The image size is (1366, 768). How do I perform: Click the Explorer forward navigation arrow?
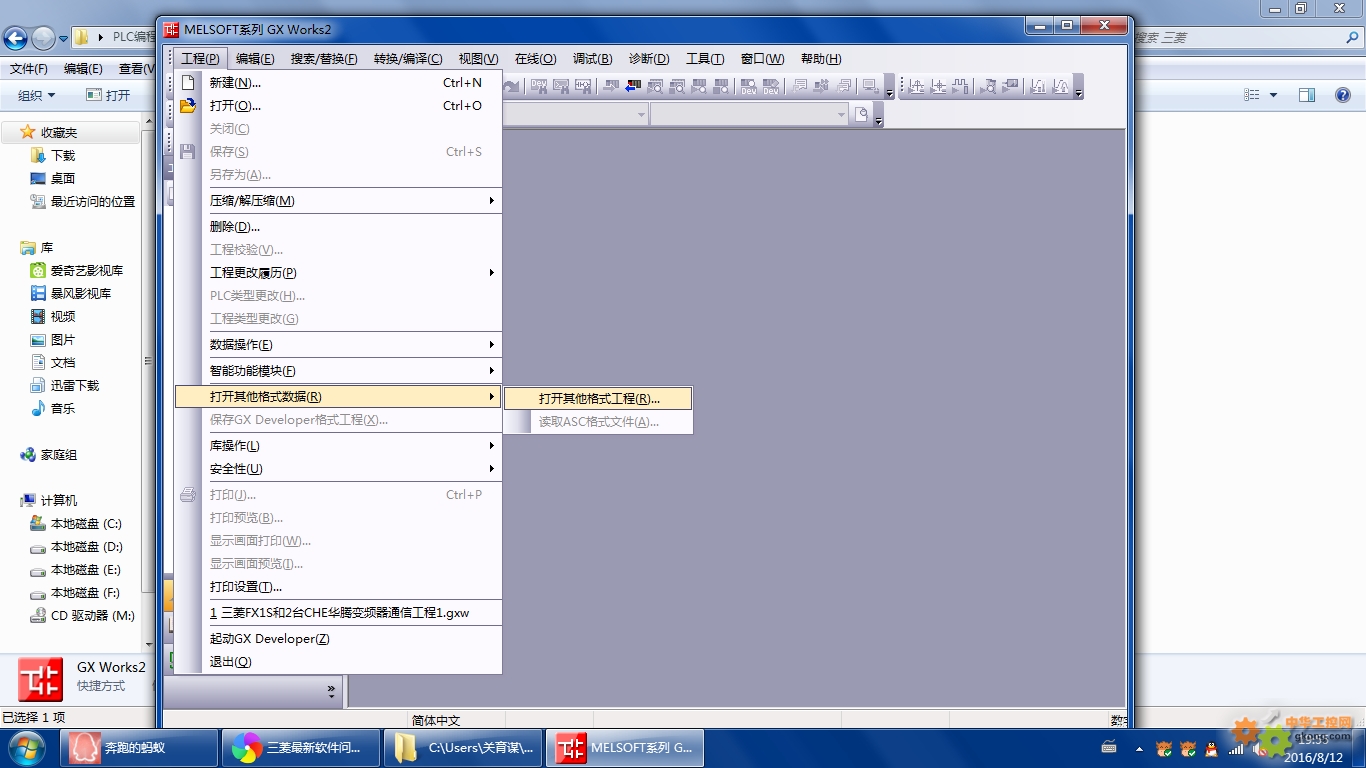43,39
